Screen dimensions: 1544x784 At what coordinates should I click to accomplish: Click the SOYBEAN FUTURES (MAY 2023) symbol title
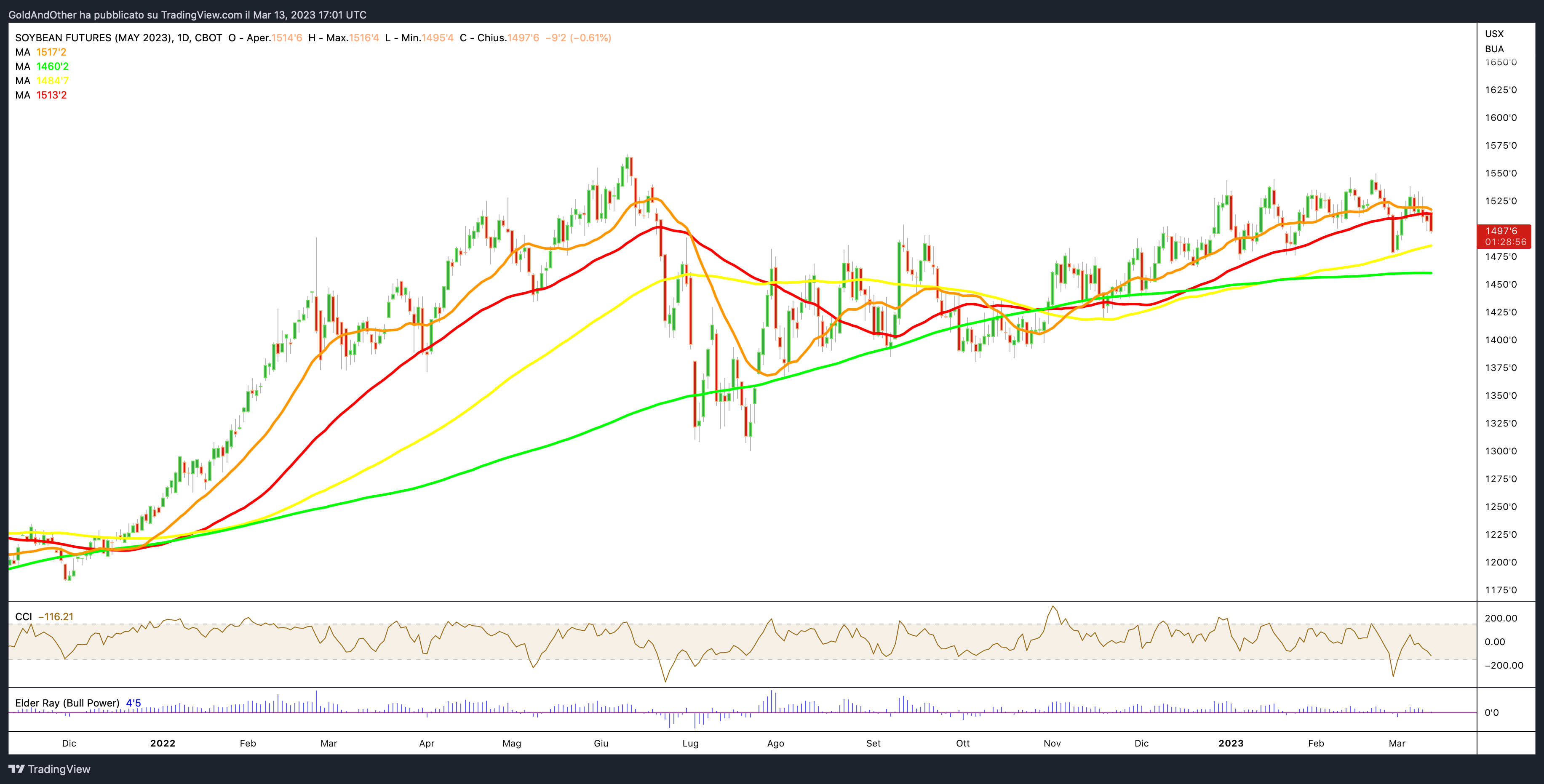point(119,38)
